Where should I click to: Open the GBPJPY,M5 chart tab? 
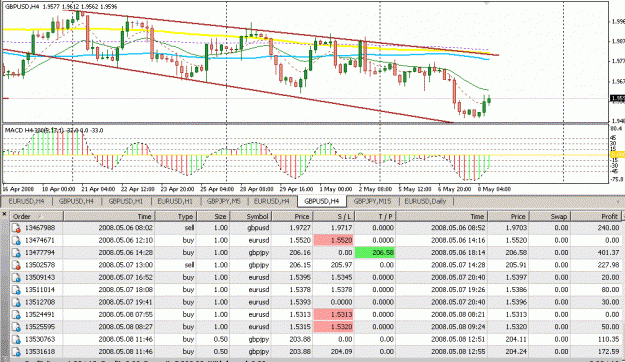[x=224, y=201]
